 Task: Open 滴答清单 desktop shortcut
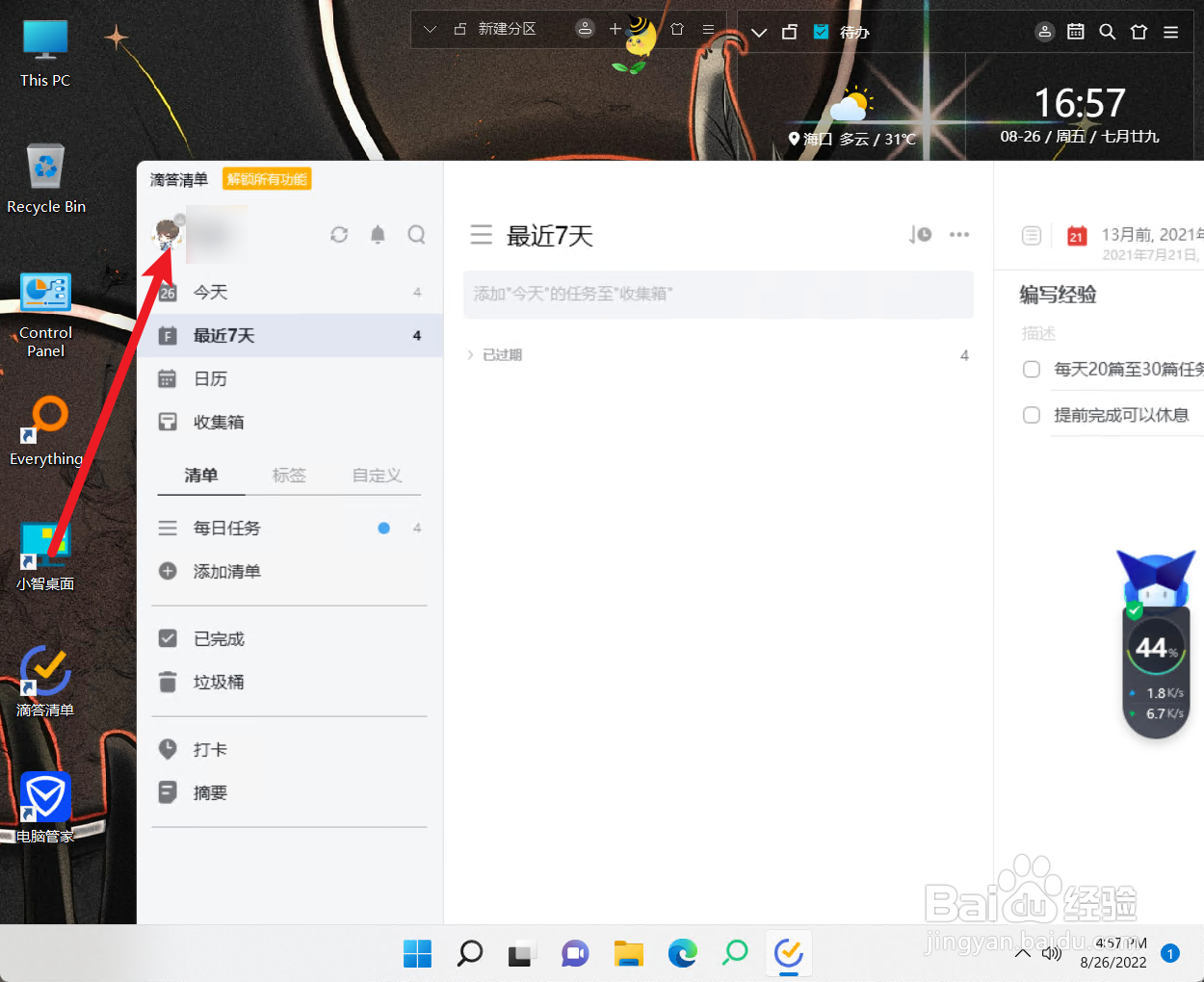45,681
